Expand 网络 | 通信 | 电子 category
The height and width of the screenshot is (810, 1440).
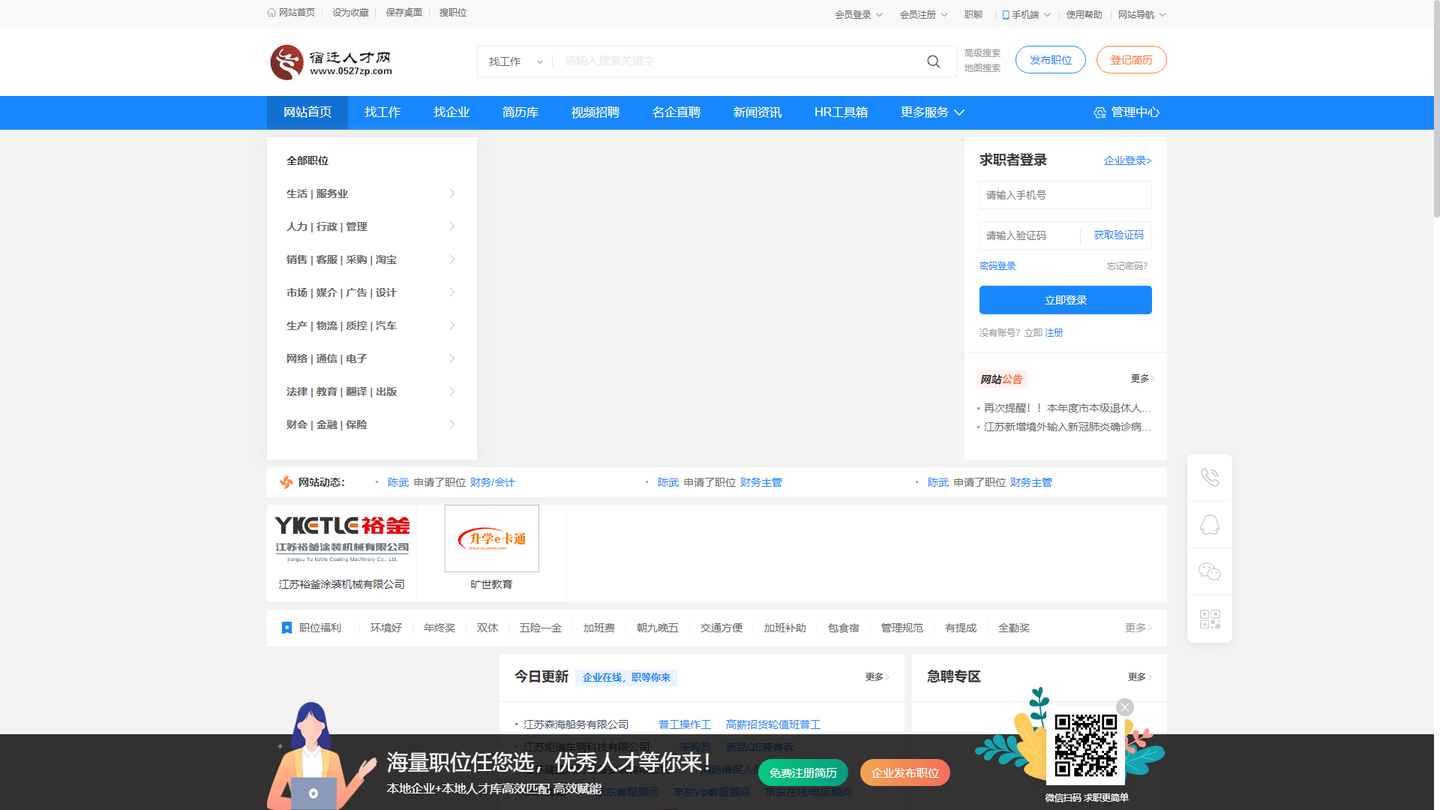coord(371,359)
